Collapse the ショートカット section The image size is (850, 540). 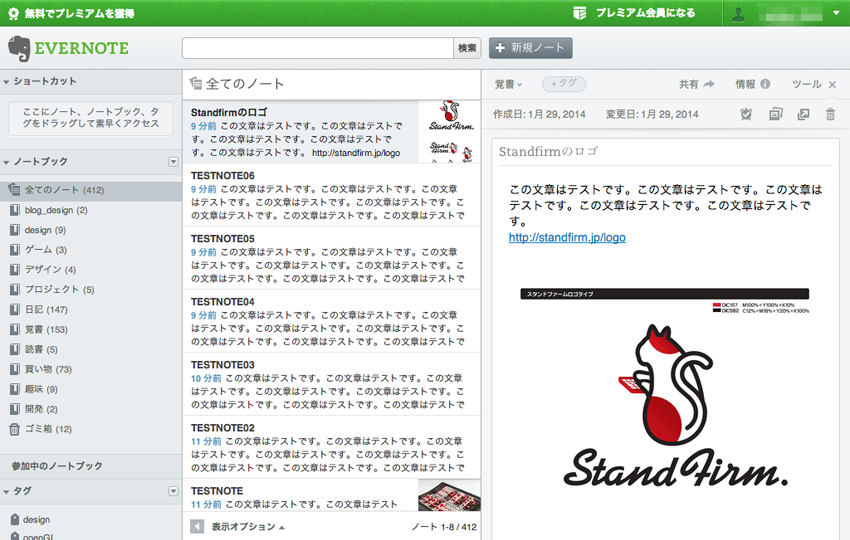(x=7, y=82)
